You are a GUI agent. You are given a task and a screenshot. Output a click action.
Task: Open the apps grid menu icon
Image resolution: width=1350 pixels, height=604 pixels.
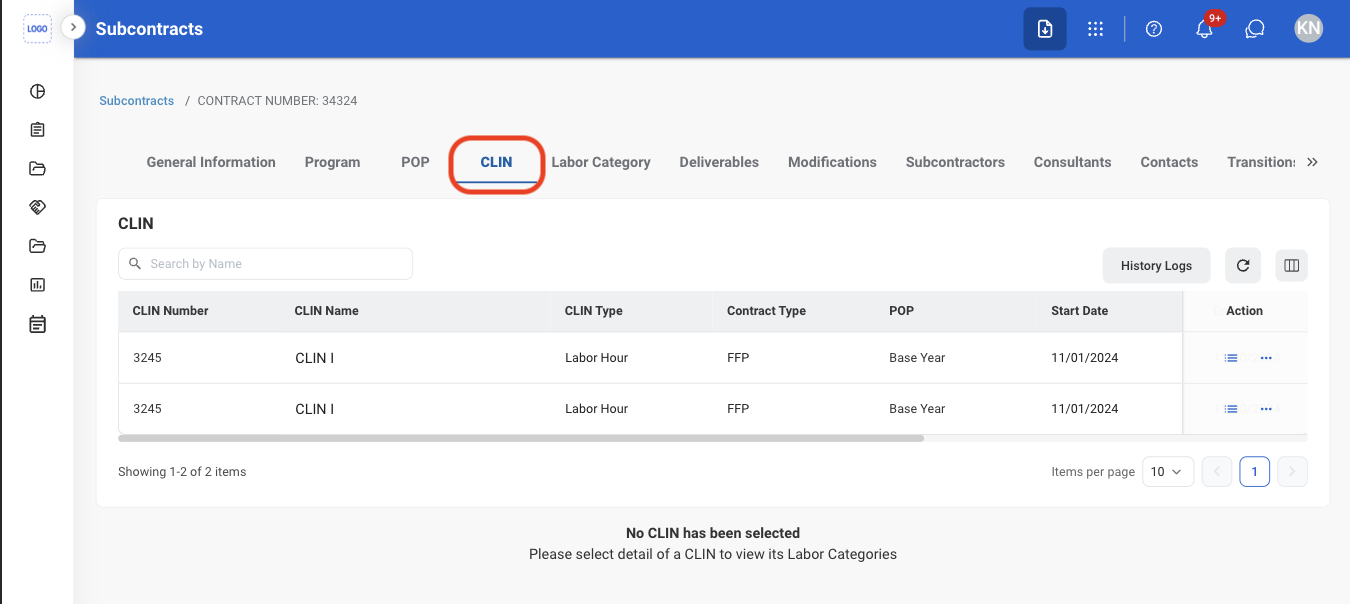[1095, 29]
